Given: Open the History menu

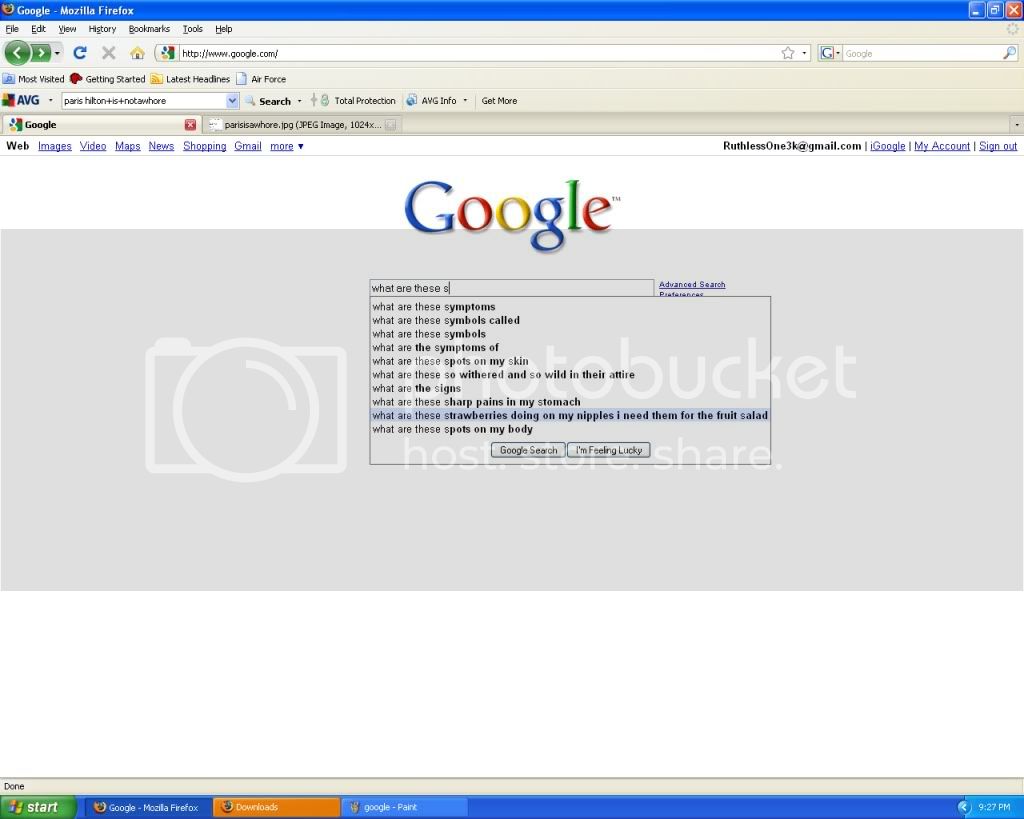Looking at the screenshot, I should click(x=102, y=29).
